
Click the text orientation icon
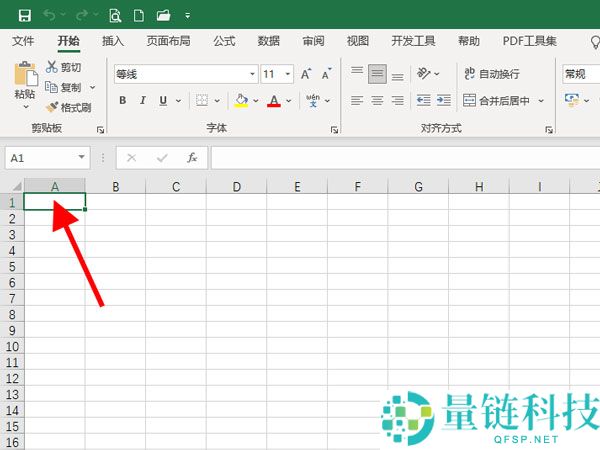[424, 73]
